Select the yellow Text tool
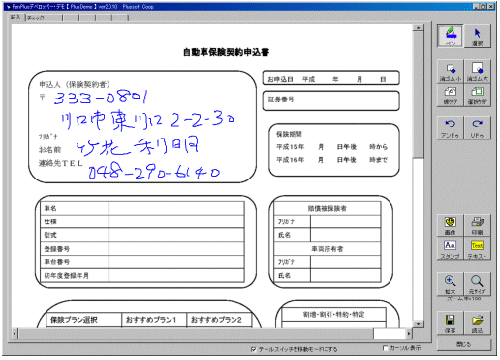Image resolution: width=500 pixels, height=360 pixels. point(477,249)
